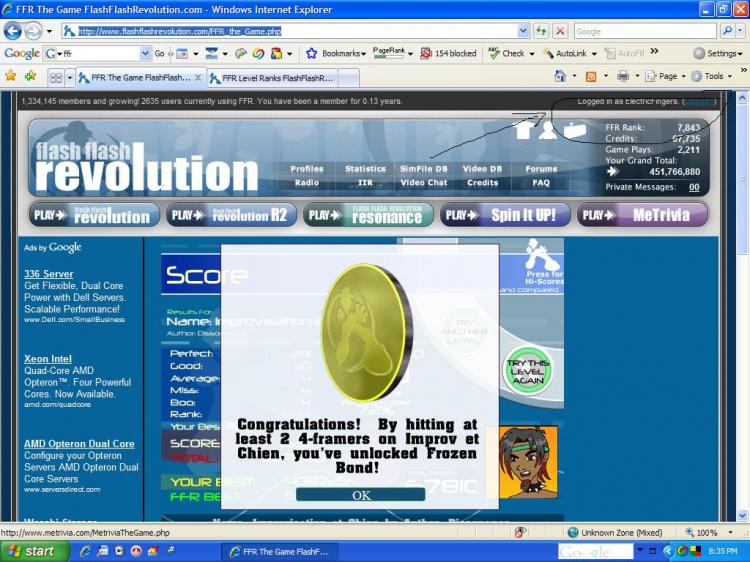Click the greyed AutoFill icon
The width and height of the screenshot is (750, 562).
click(x=610, y=54)
